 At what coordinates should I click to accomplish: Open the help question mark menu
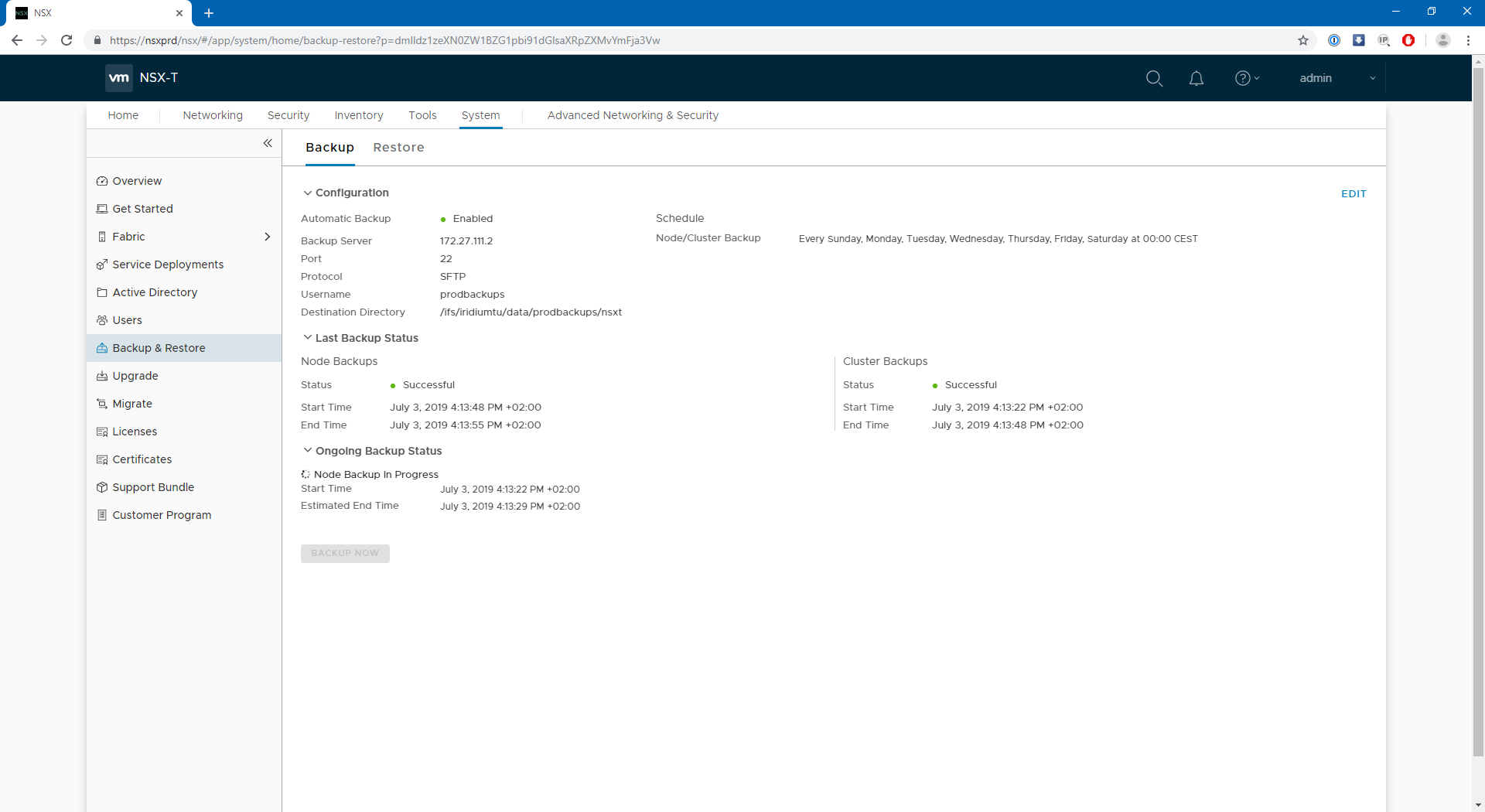coord(1246,78)
